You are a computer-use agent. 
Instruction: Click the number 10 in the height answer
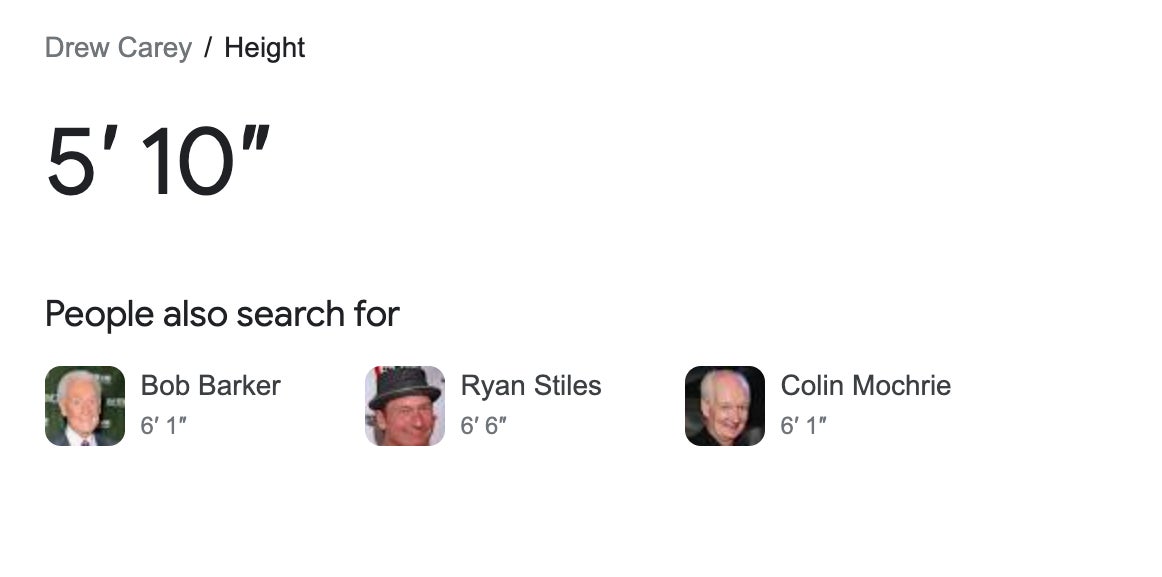(187, 162)
